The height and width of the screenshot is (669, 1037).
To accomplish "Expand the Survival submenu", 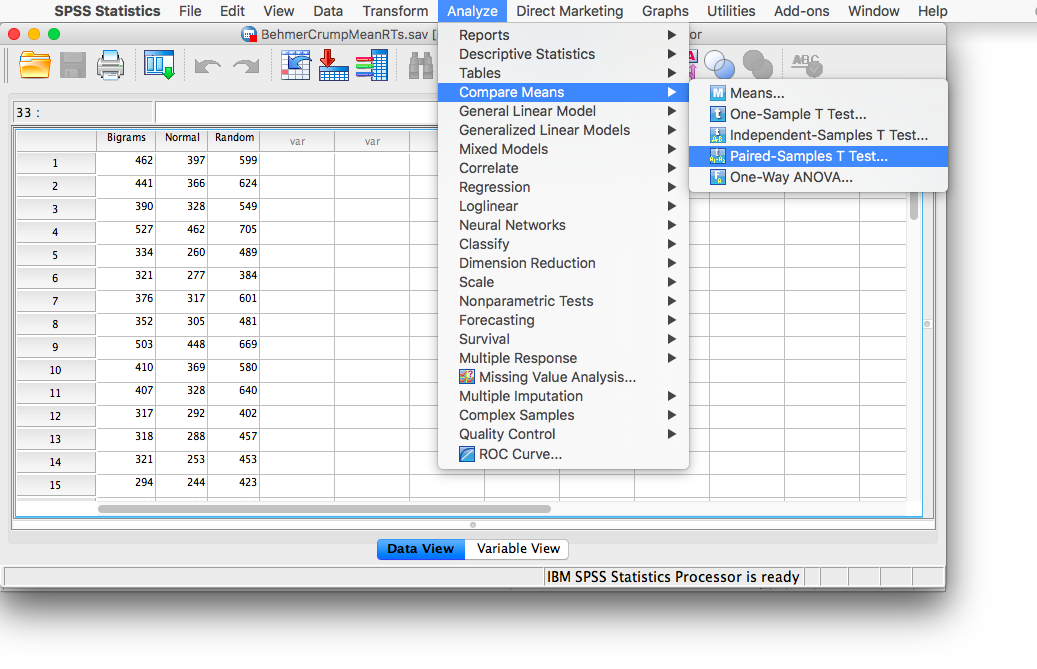I will [563, 339].
